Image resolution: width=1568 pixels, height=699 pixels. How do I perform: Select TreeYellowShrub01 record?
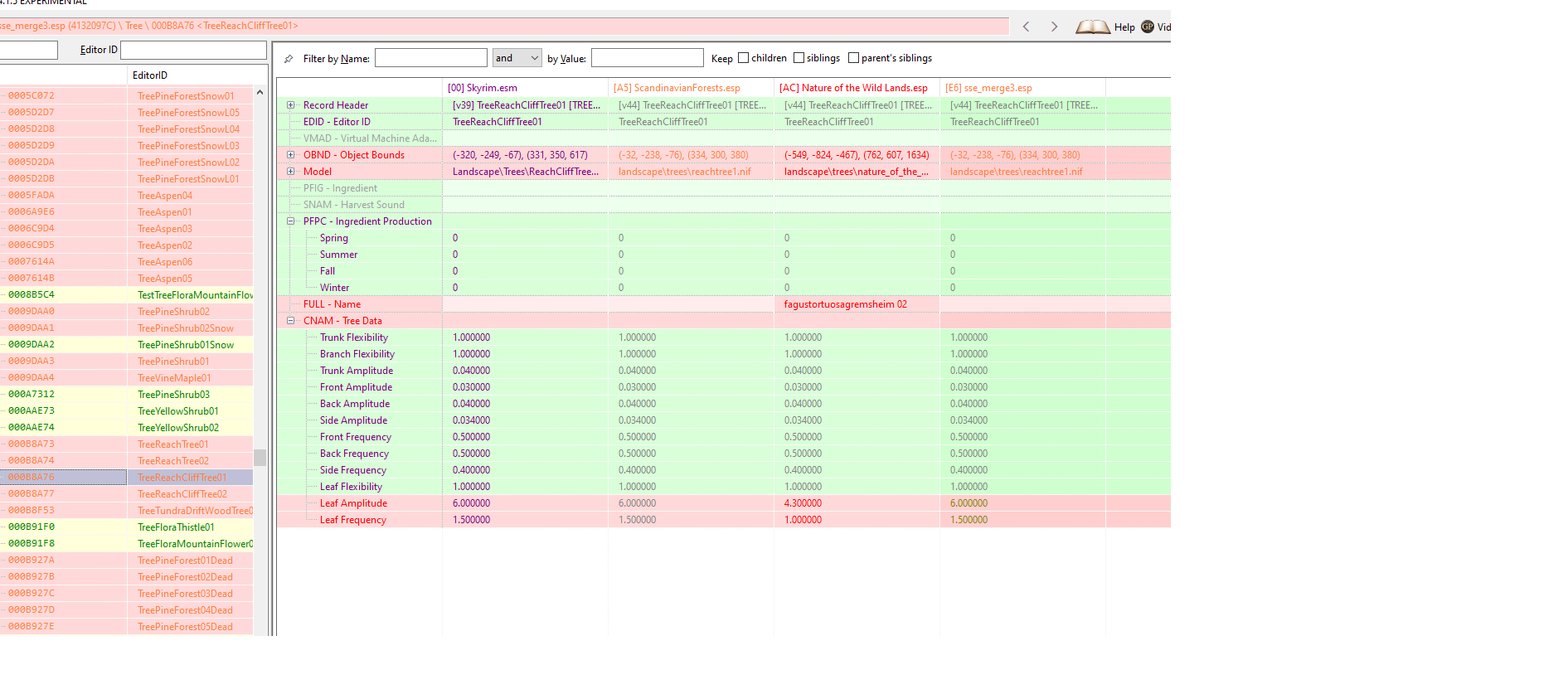(x=178, y=411)
